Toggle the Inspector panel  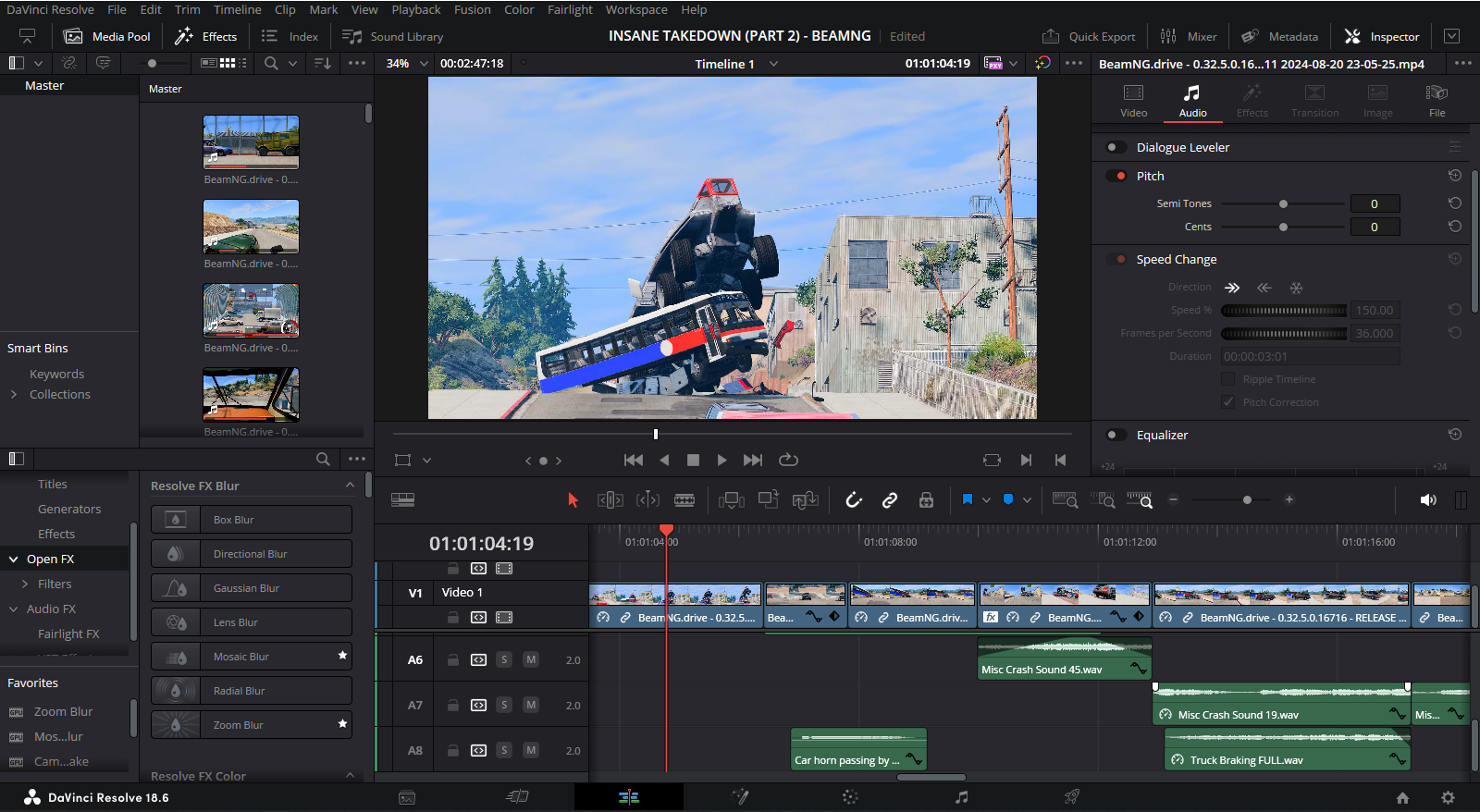point(1382,36)
